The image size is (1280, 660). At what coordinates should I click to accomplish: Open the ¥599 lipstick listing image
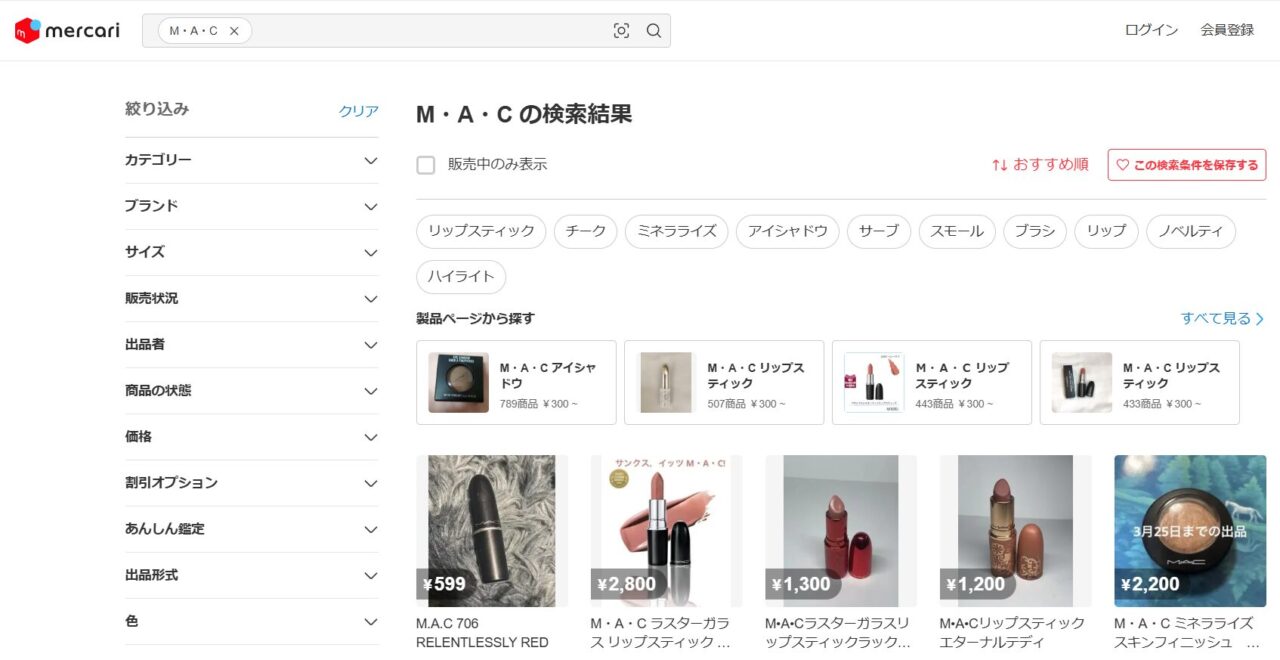point(492,531)
